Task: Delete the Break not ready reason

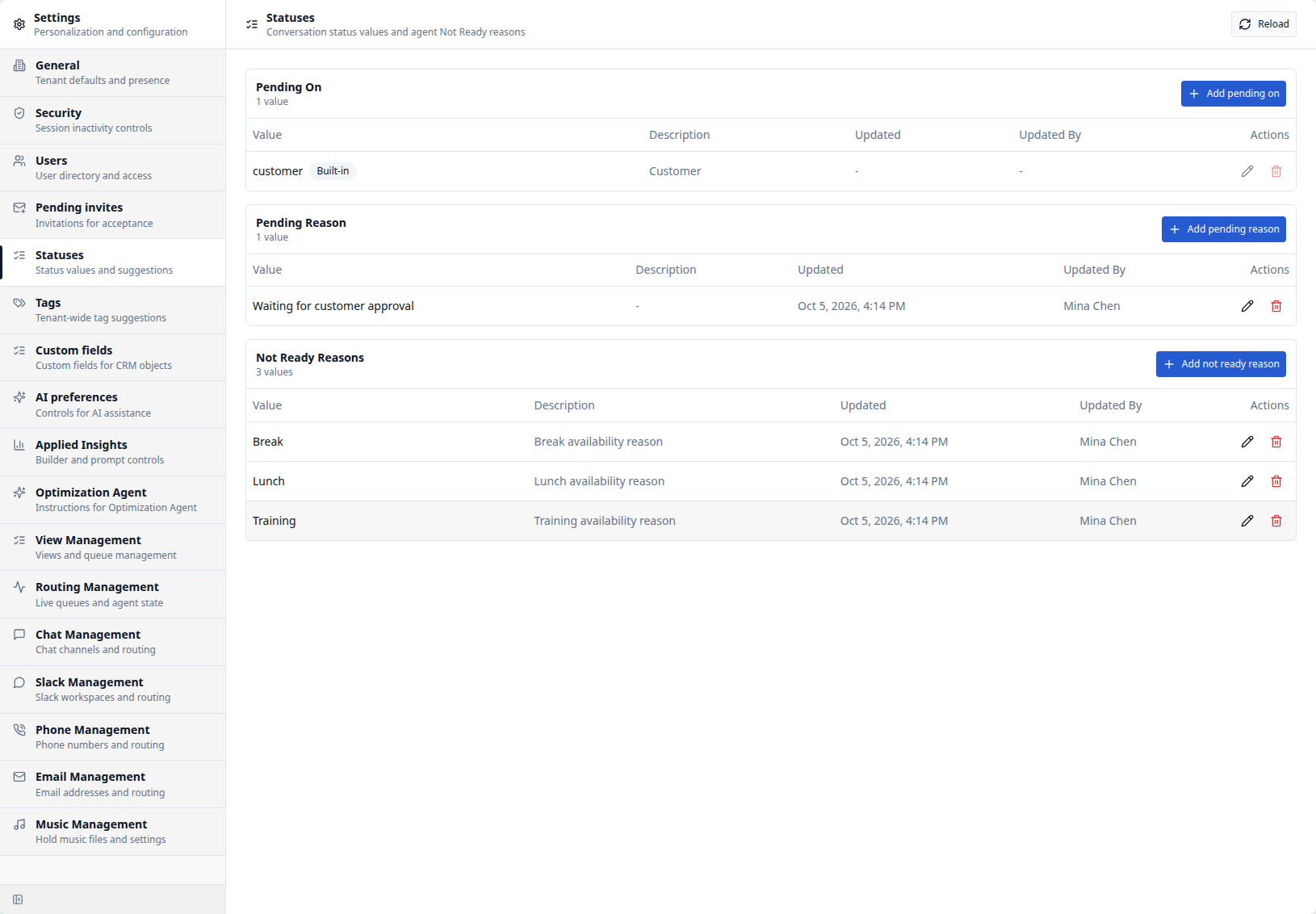Action: coord(1276,442)
